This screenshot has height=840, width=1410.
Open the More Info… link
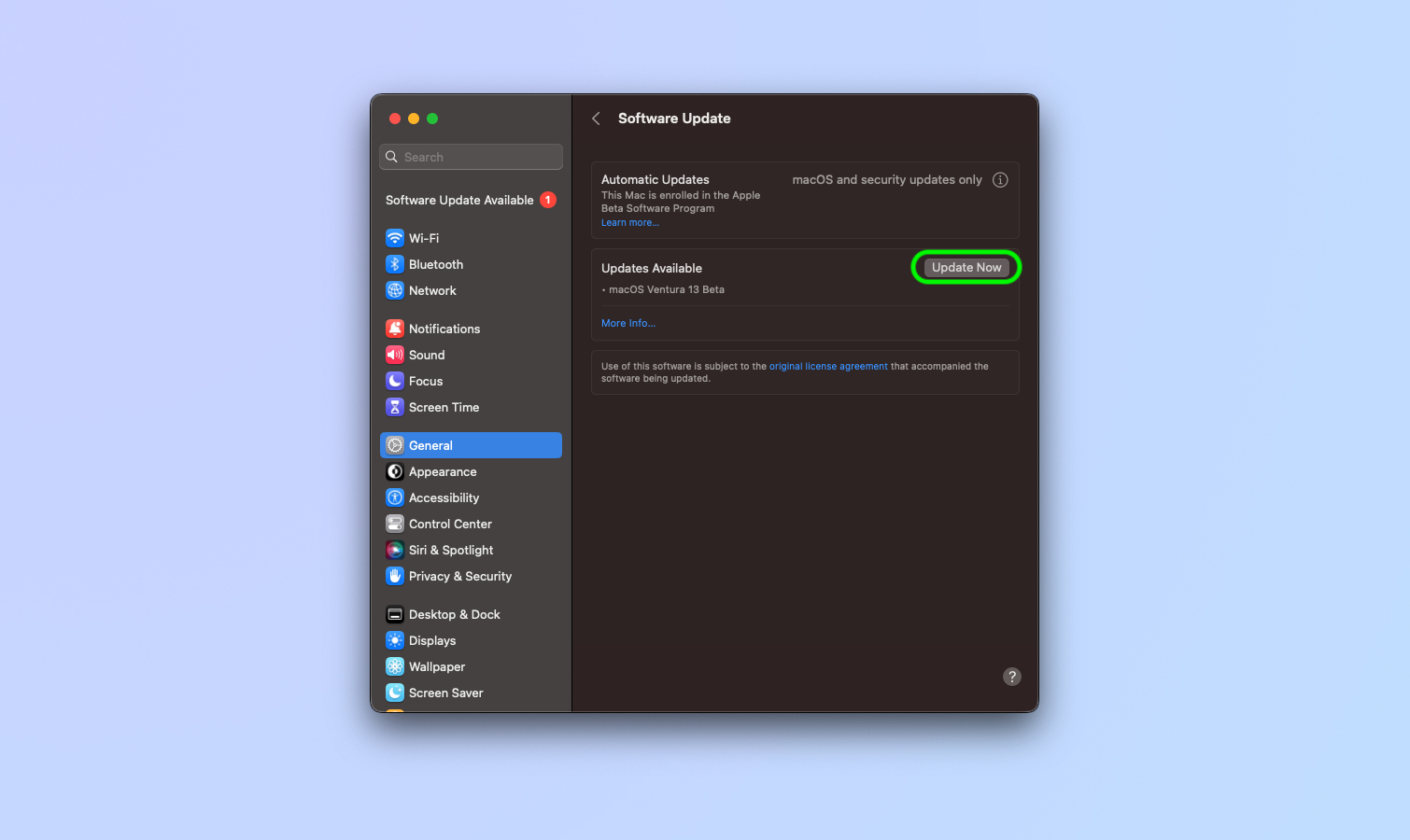pyautogui.click(x=628, y=323)
